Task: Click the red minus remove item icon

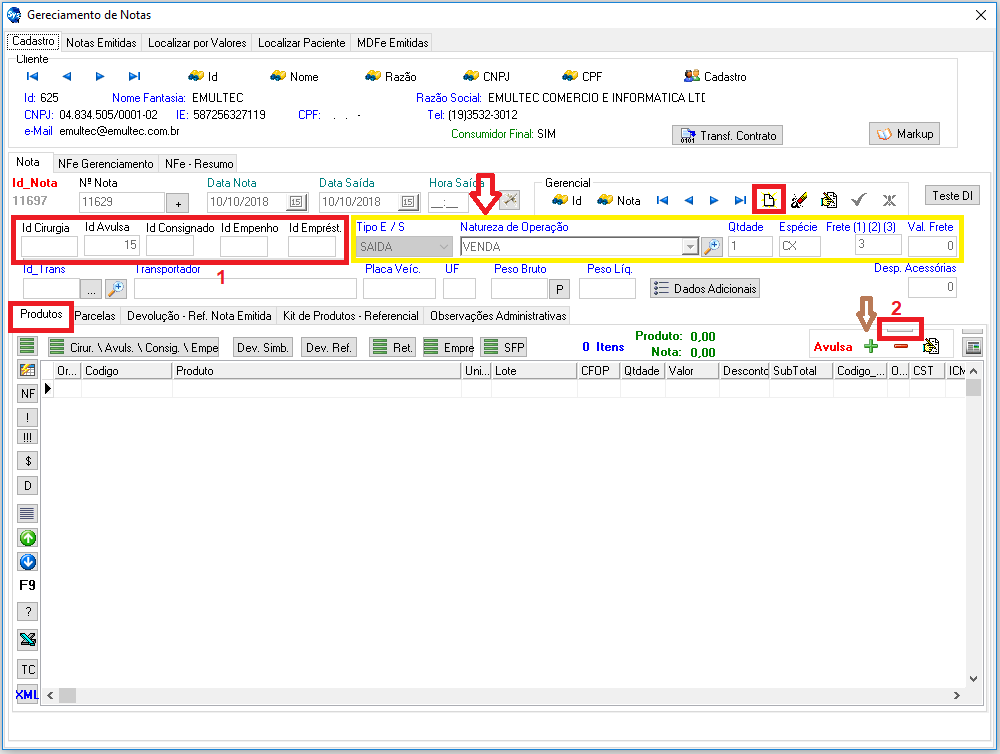Action: tap(900, 346)
